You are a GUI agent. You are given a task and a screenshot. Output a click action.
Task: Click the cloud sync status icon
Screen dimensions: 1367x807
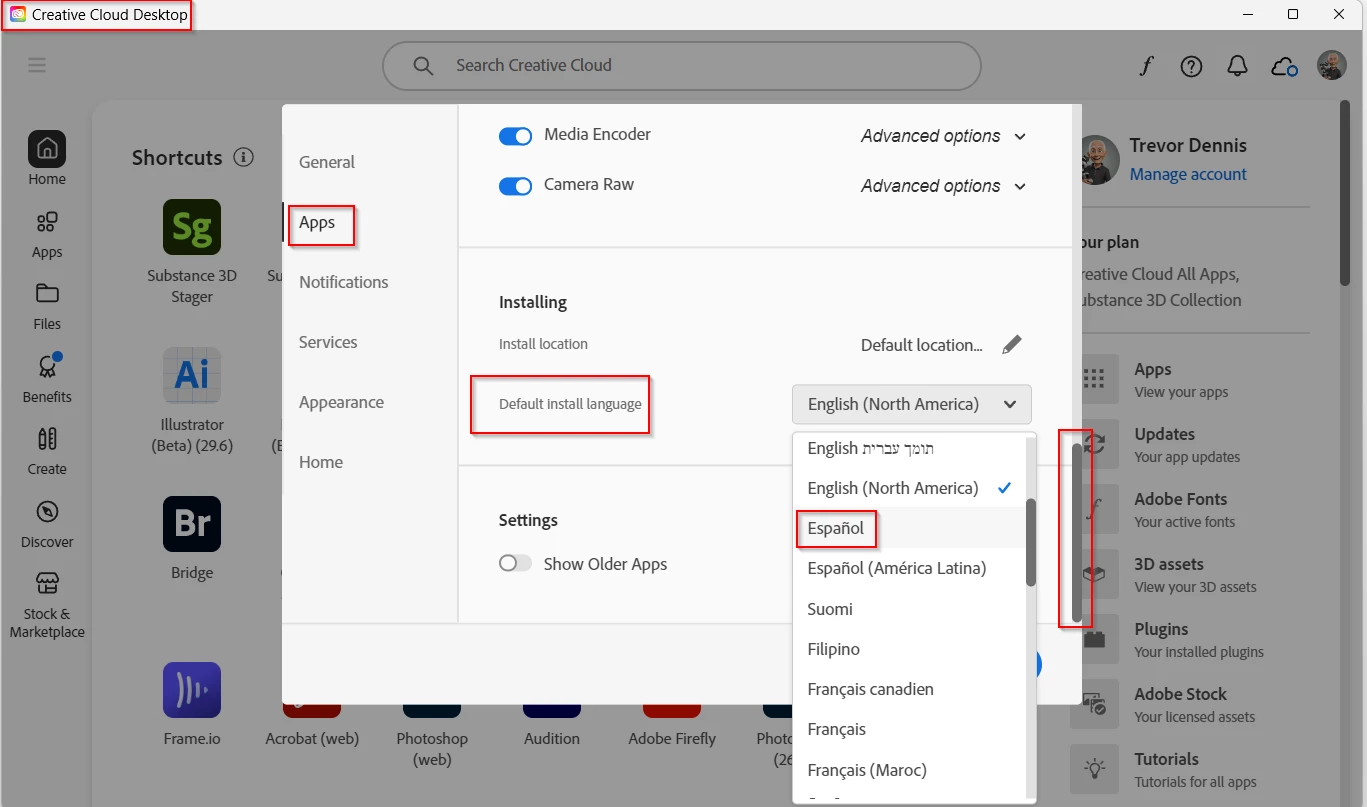1284,67
